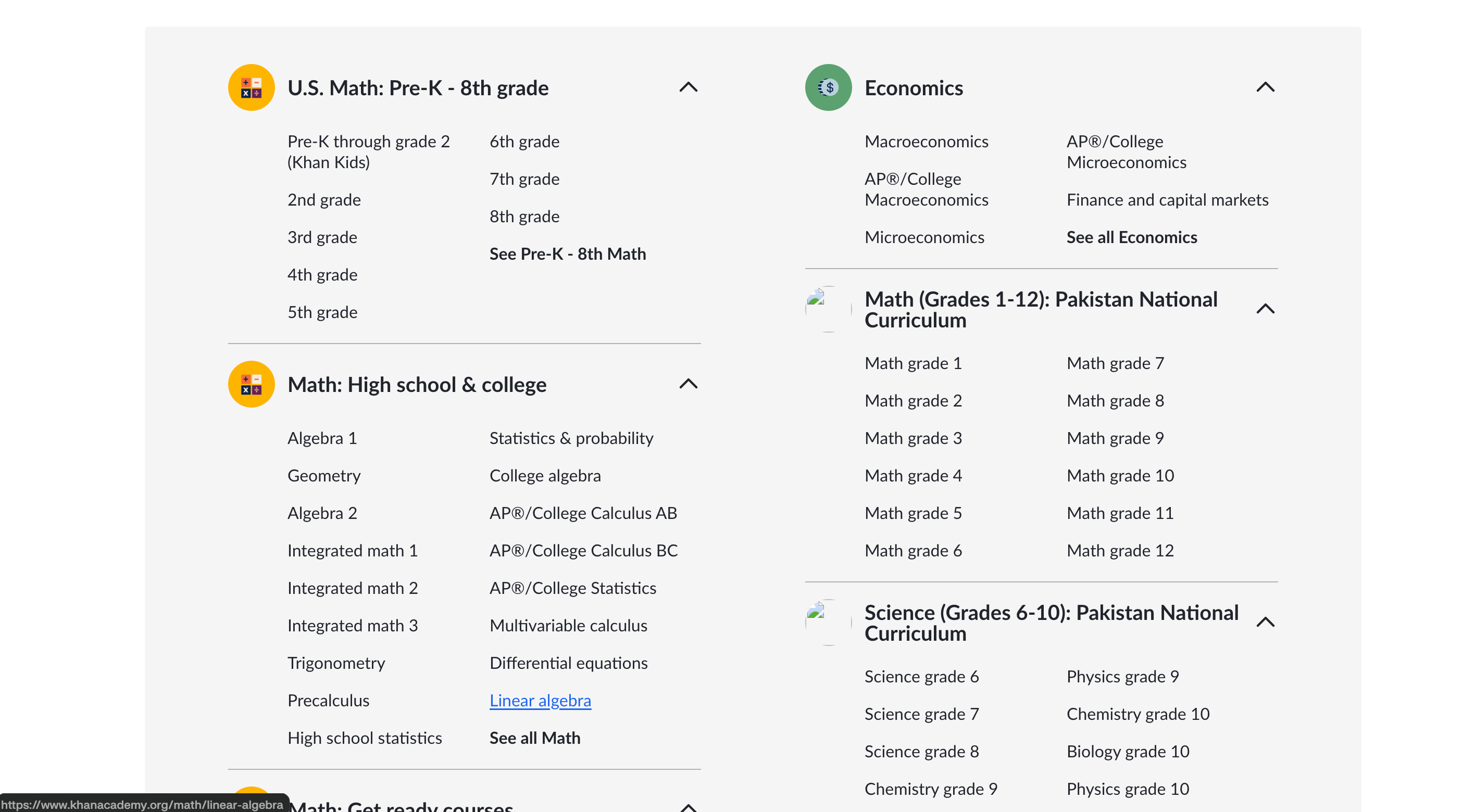The height and width of the screenshot is (812, 1475).
Task: Open Finance and capital markets
Action: (1167, 200)
